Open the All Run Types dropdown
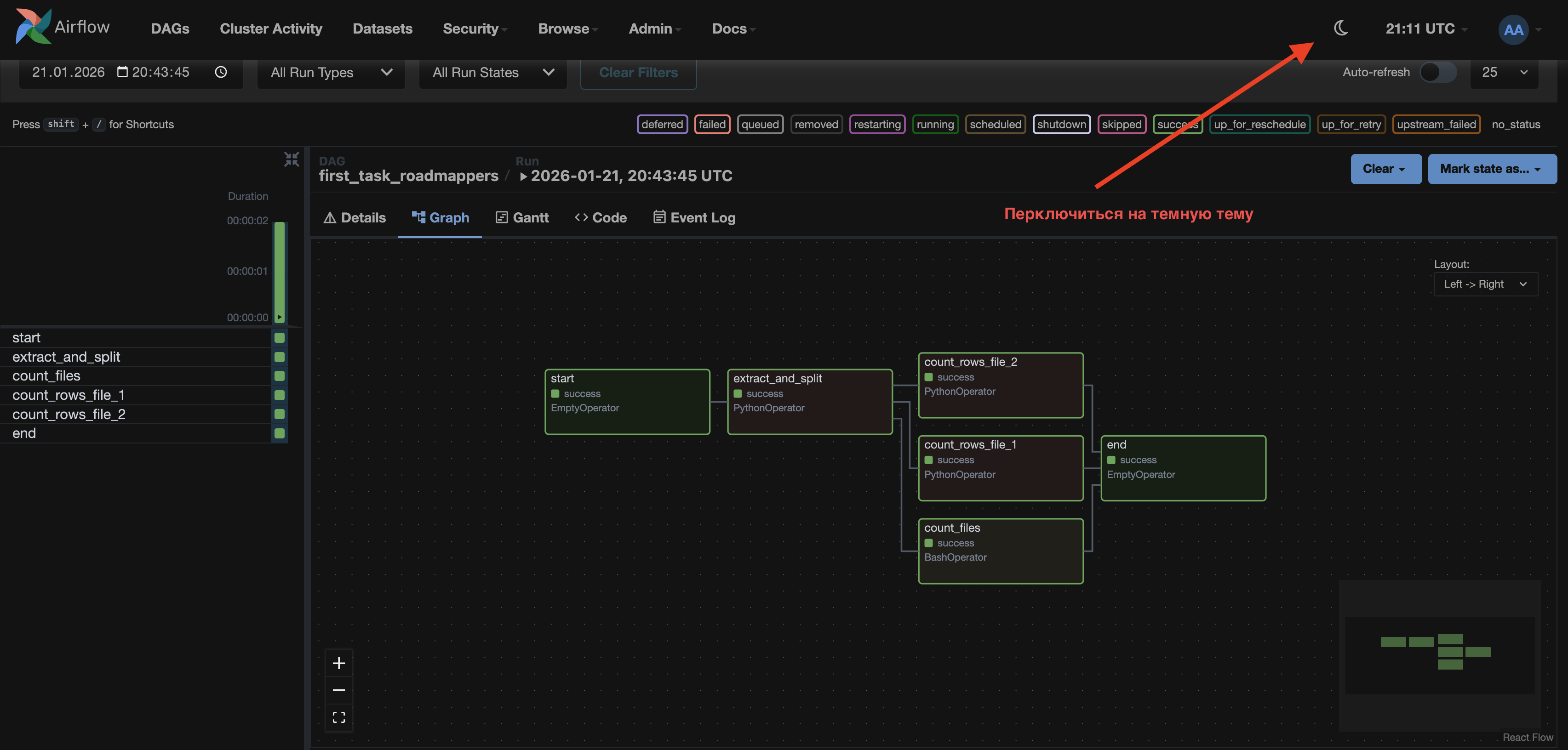Viewport: 1568px width, 750px height. [x=331, y=73]
